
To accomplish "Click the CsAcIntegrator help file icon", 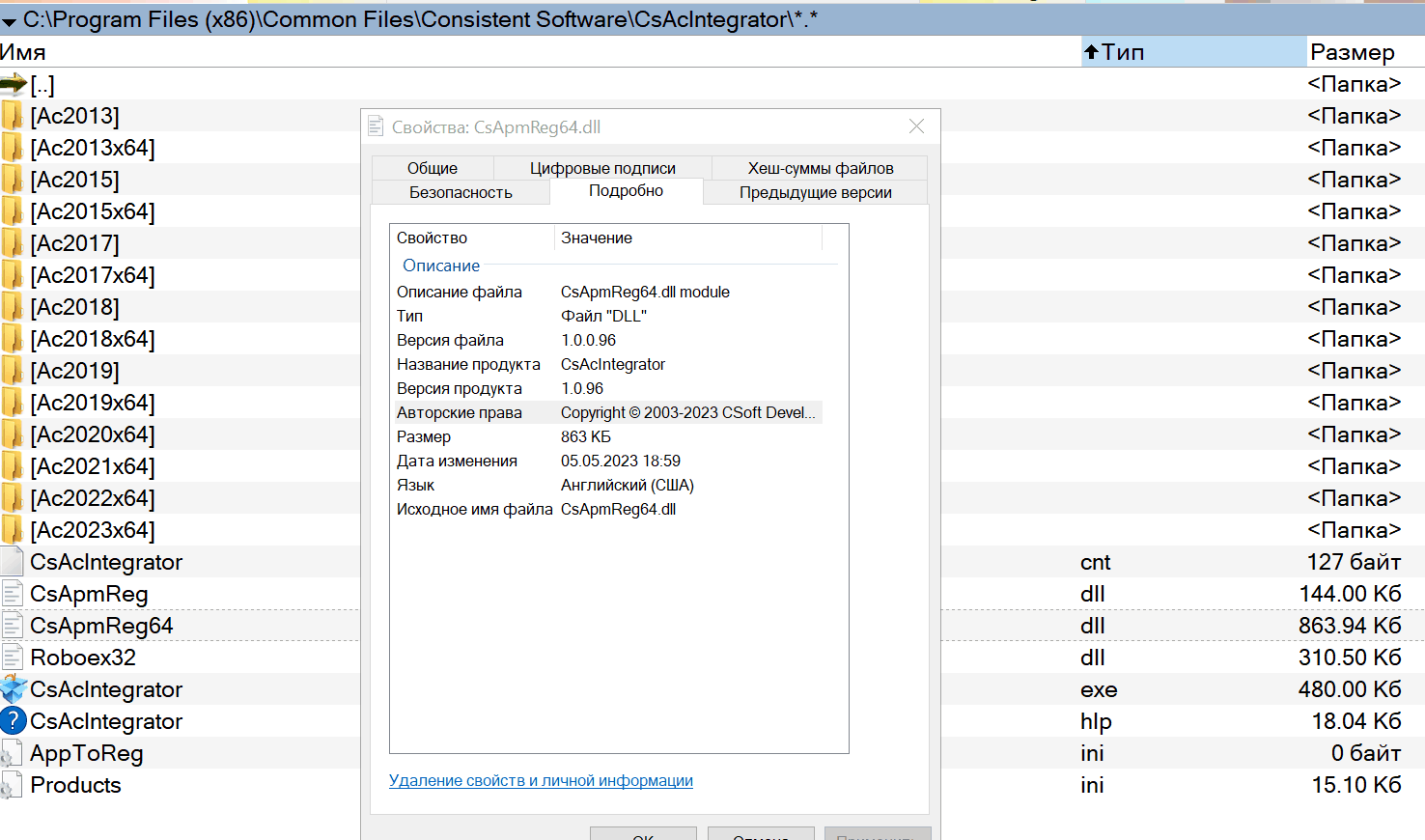I will pos(14,721).
